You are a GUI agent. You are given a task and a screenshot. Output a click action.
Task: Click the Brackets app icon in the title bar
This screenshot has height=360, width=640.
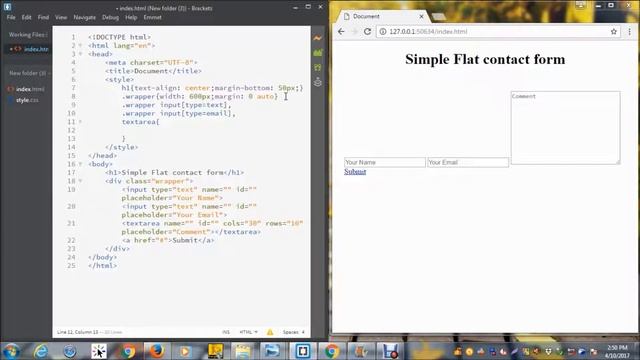7,7
